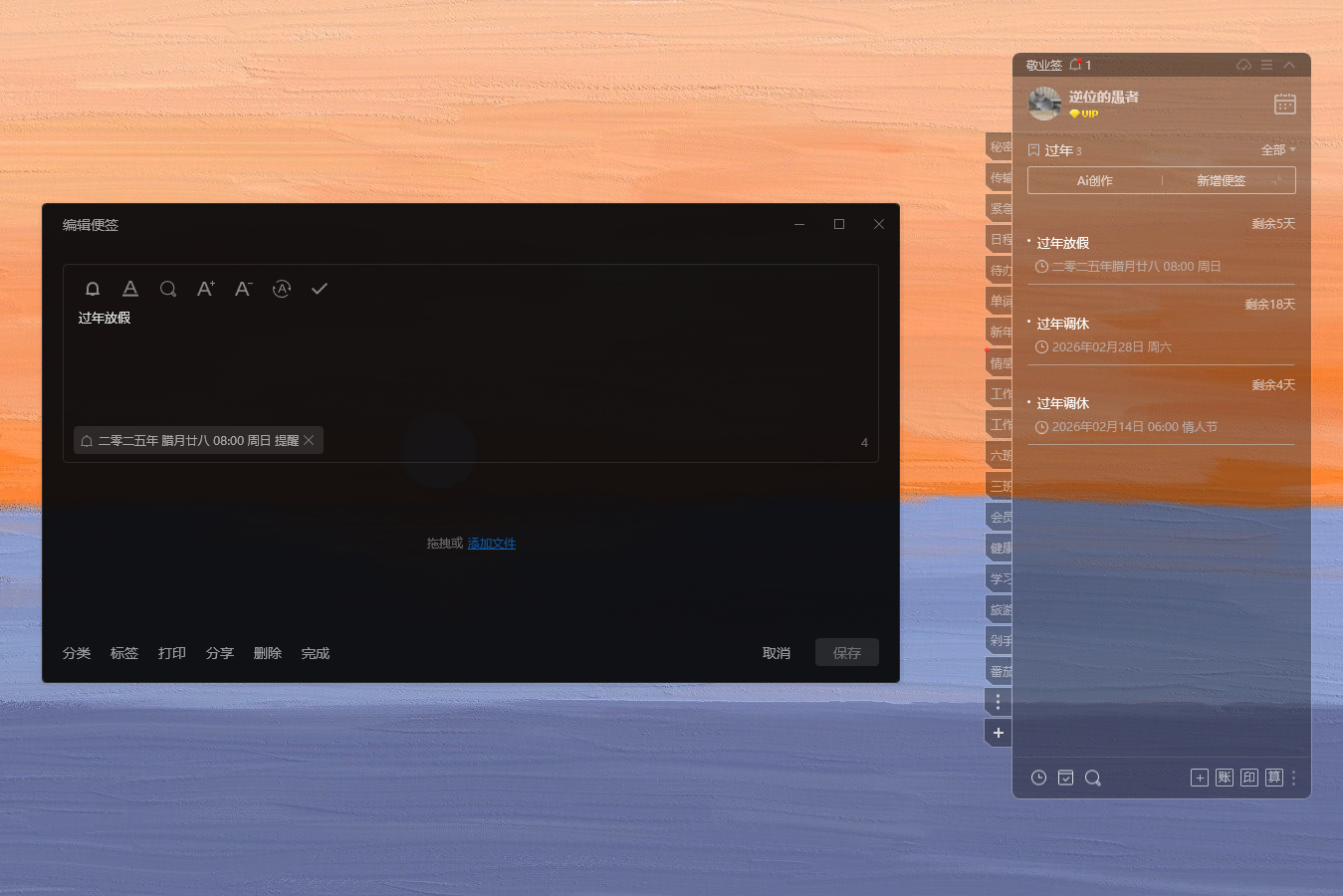1343x896 pixels.
Task: Click the 新增便签 button
Action: pos(1222,180)
